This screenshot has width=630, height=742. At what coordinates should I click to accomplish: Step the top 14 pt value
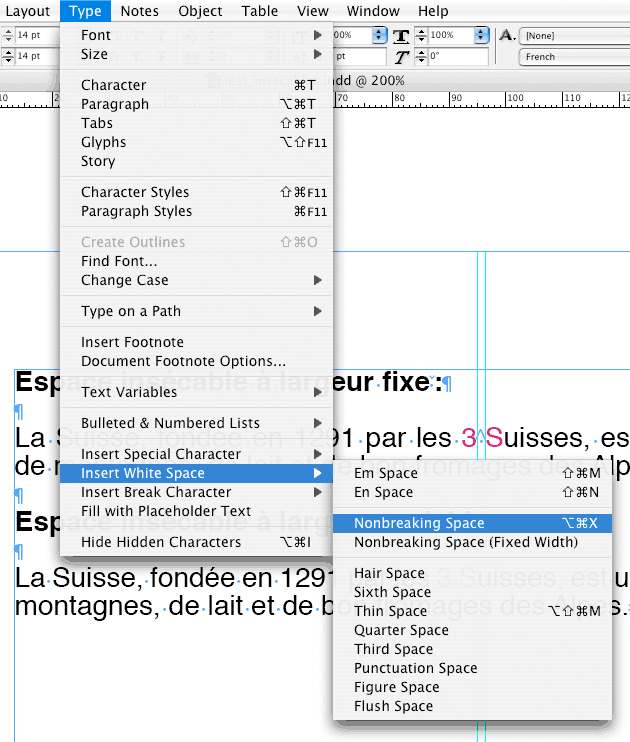(8, 35)
